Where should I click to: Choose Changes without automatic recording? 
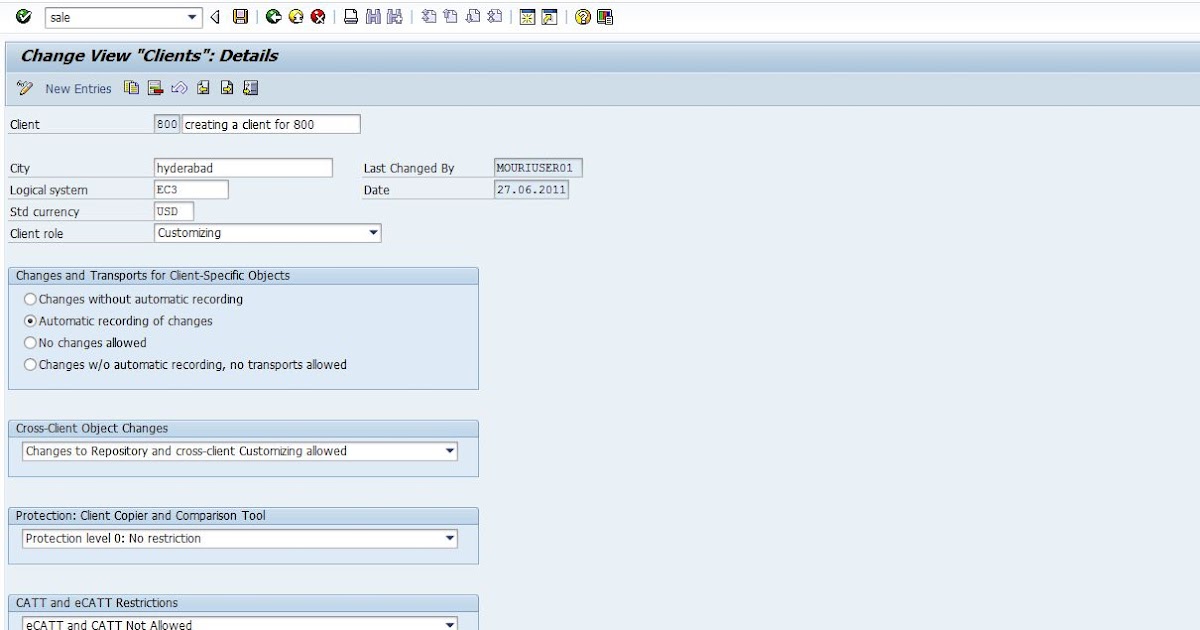[x=30, y=298]
